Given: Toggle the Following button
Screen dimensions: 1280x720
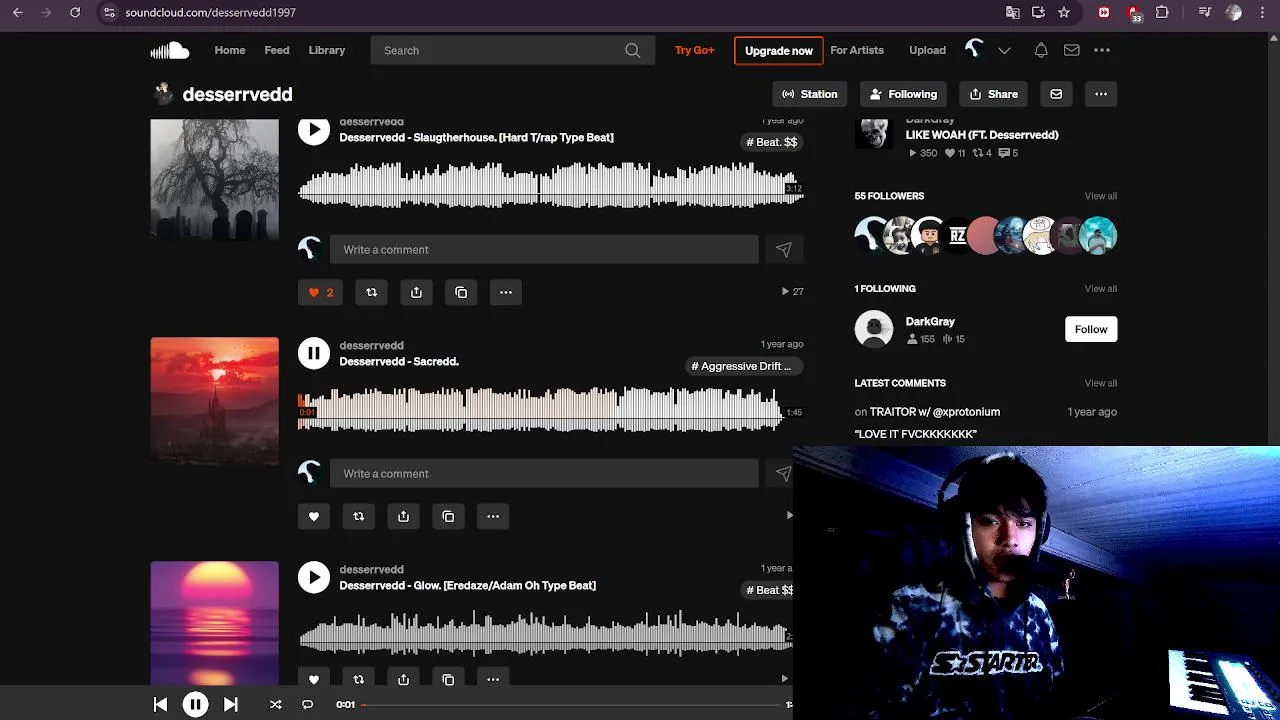Looking at the screenshot, I should [x=904, y=94].
